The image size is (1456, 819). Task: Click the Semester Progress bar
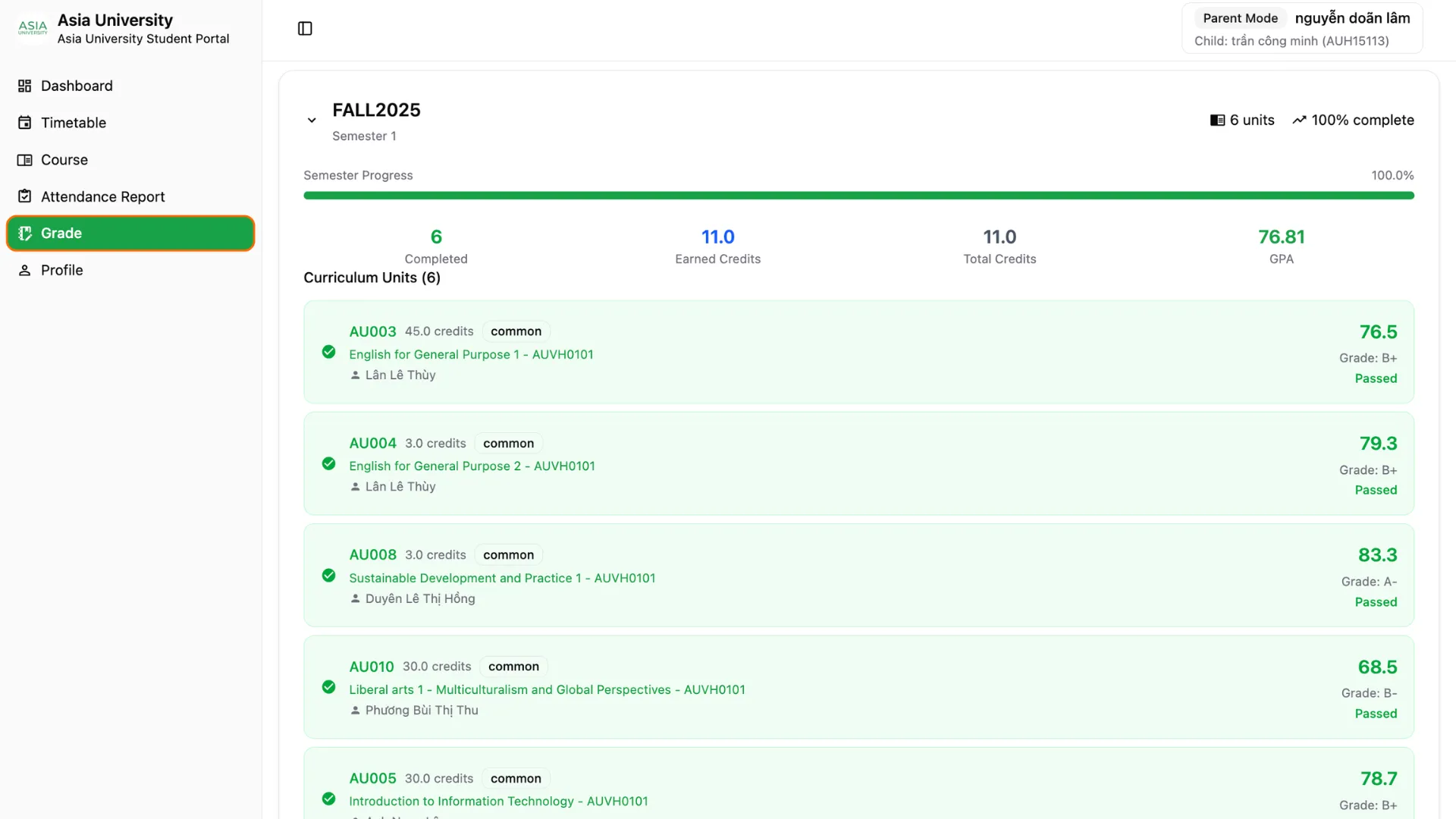(858, 196)
